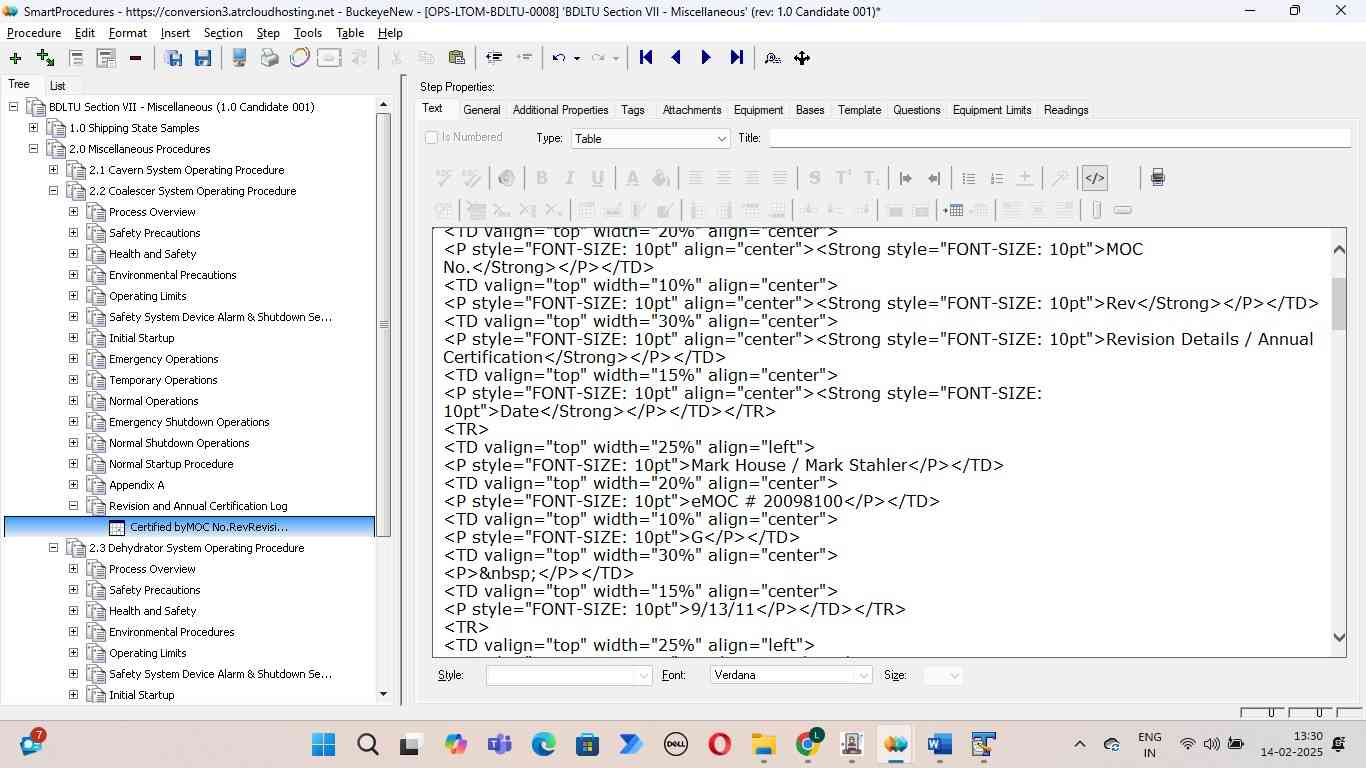Click the decrease indent icon in editor toolbar
This screenshot has height=768, width=1366.
[x=933, y=178]
